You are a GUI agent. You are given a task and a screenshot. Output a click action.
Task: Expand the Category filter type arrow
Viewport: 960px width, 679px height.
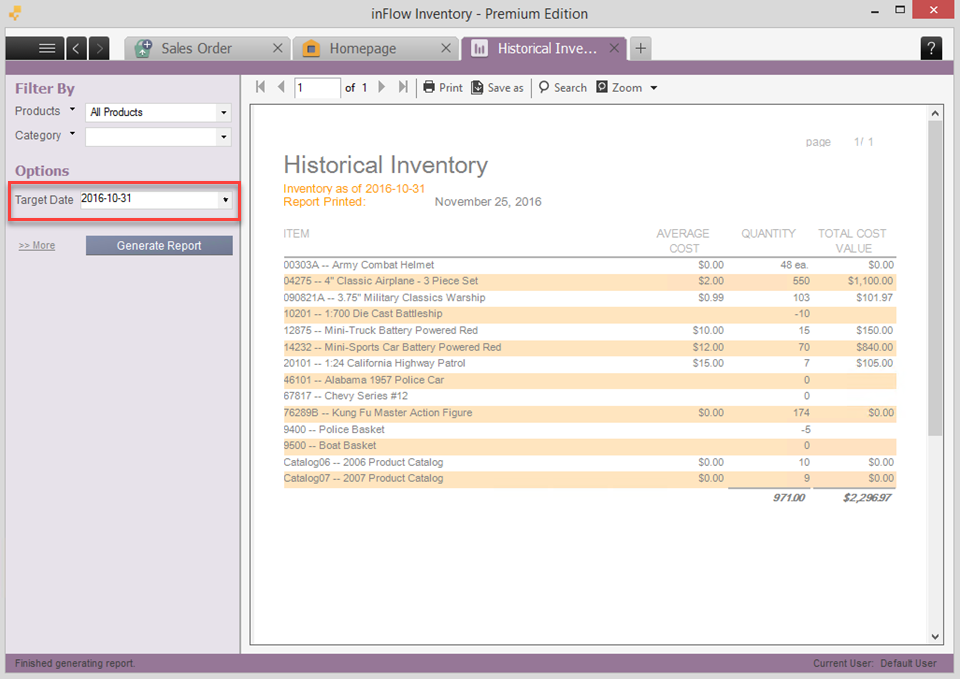click(72, 133)
